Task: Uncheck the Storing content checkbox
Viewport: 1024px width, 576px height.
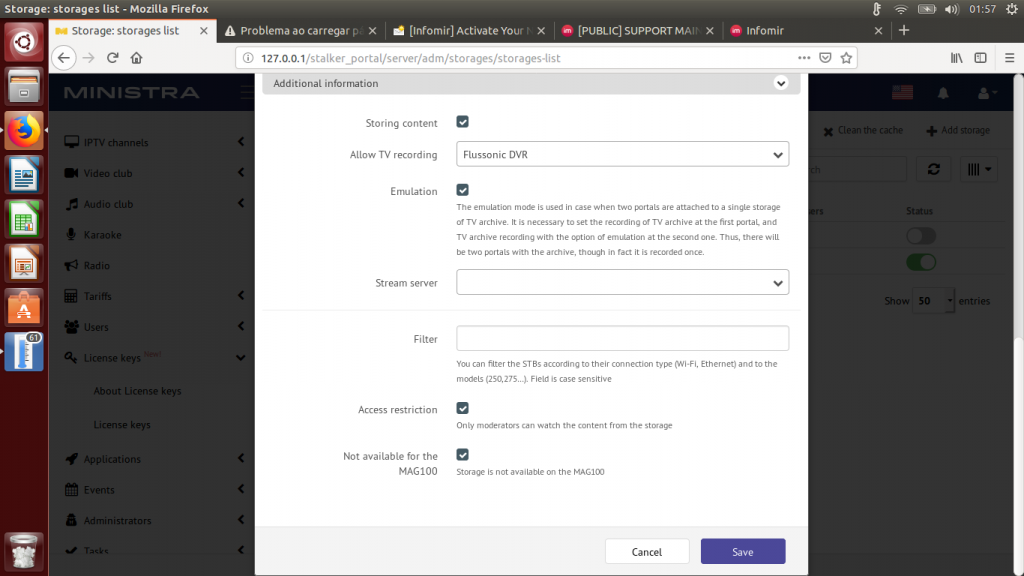Action: point(462,121)
